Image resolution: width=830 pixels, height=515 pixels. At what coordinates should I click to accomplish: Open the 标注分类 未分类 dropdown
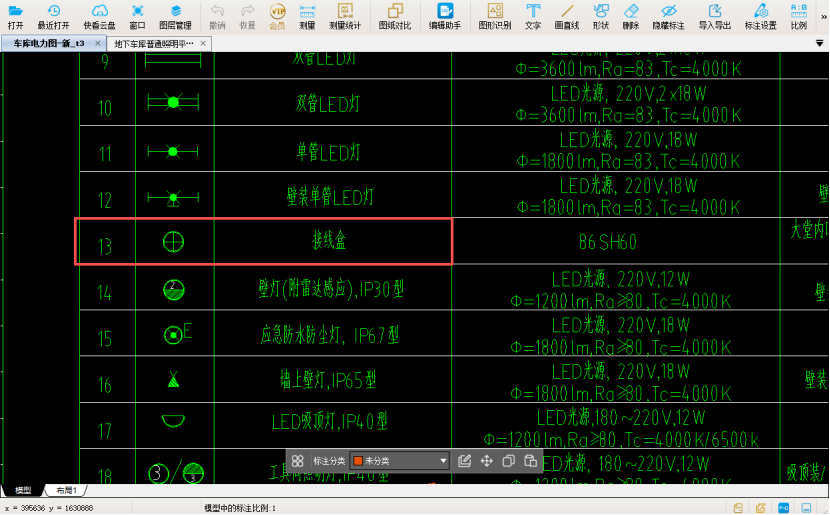pos(399,461)
